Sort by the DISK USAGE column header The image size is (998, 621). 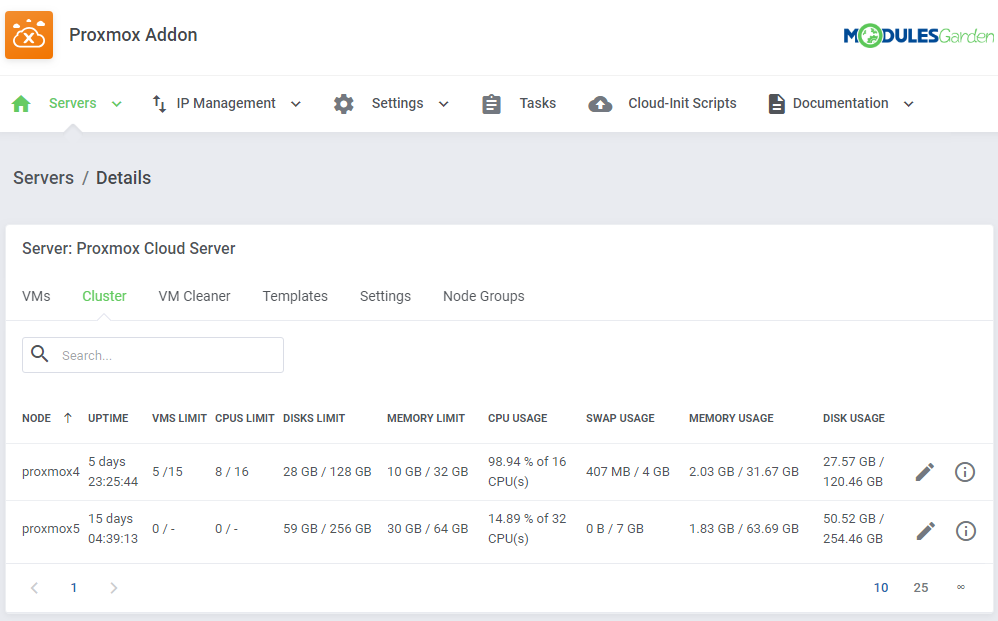[854, 418]
